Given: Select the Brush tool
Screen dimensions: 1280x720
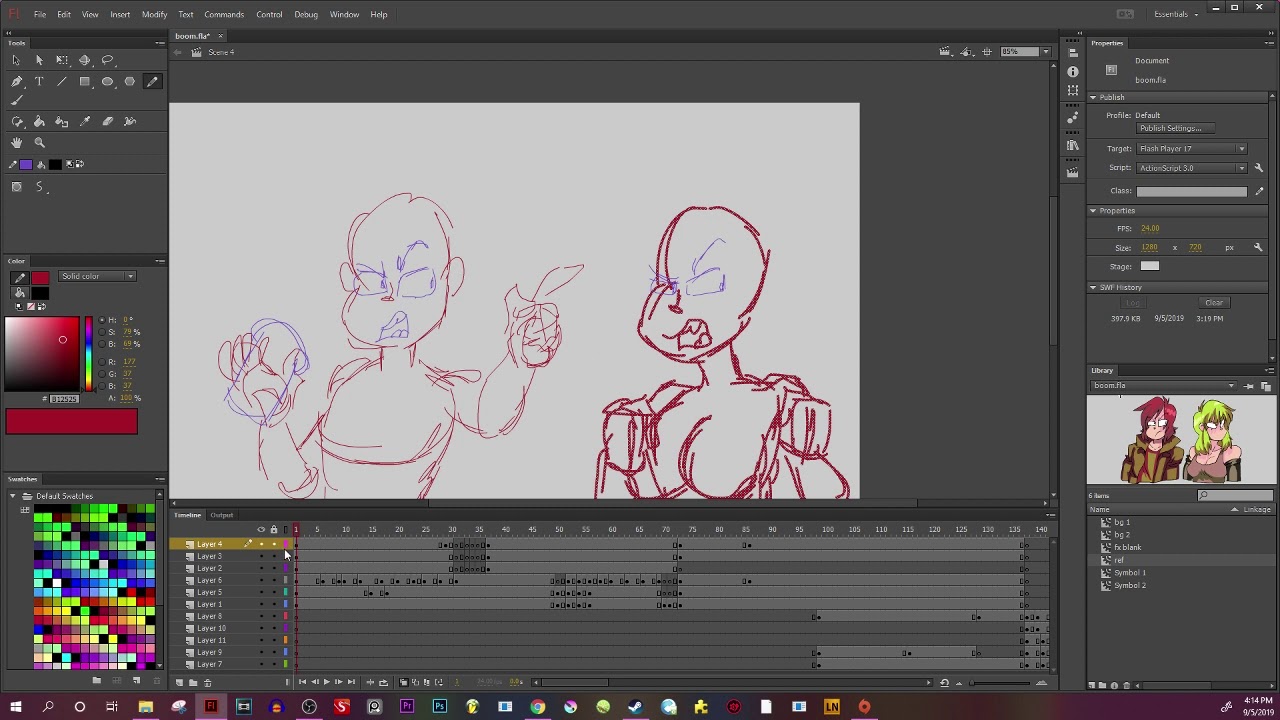Looking at the screenshot, I should [16, 100].
